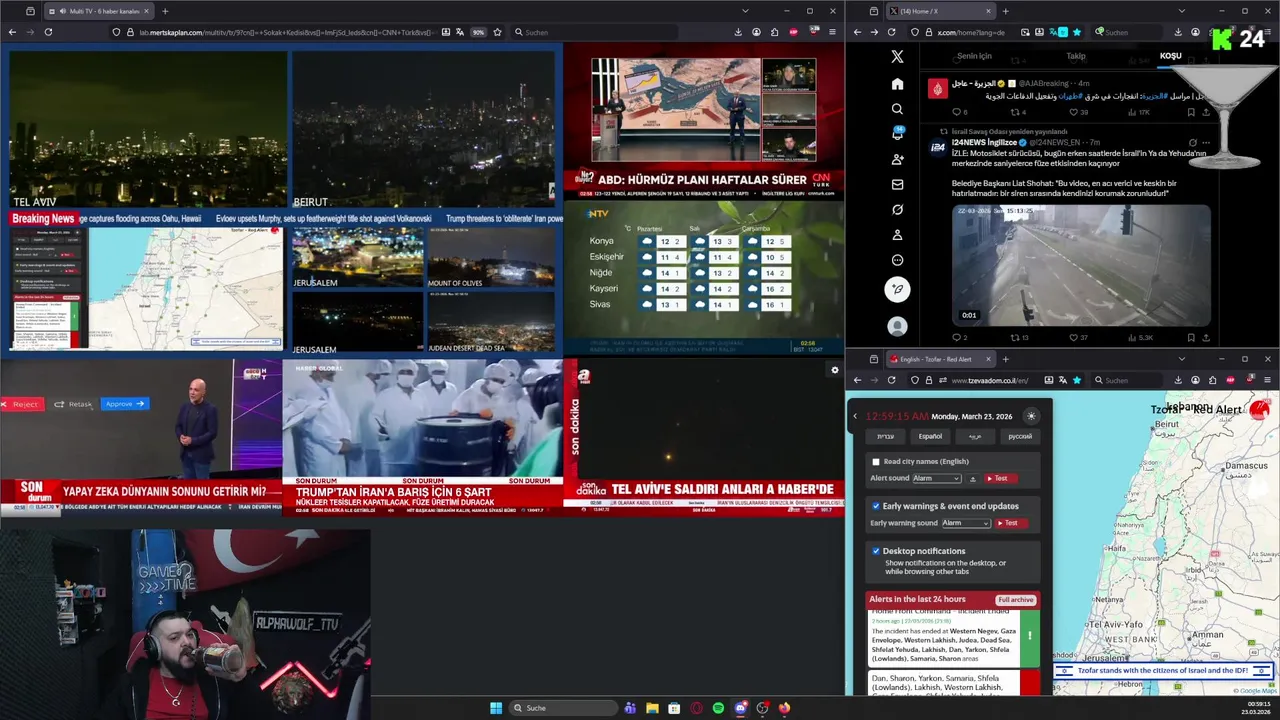Click Windows taskbar Suche search field

pos(563,708)
